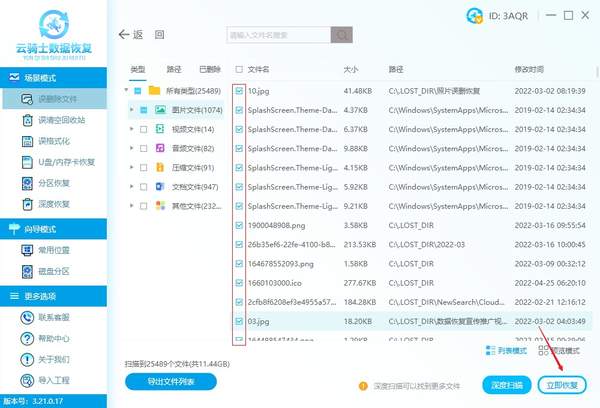This screenshot has height=408, width=600.
Task: Uncheck the 1660103000.ico checkbox
Action: [239, 283]
